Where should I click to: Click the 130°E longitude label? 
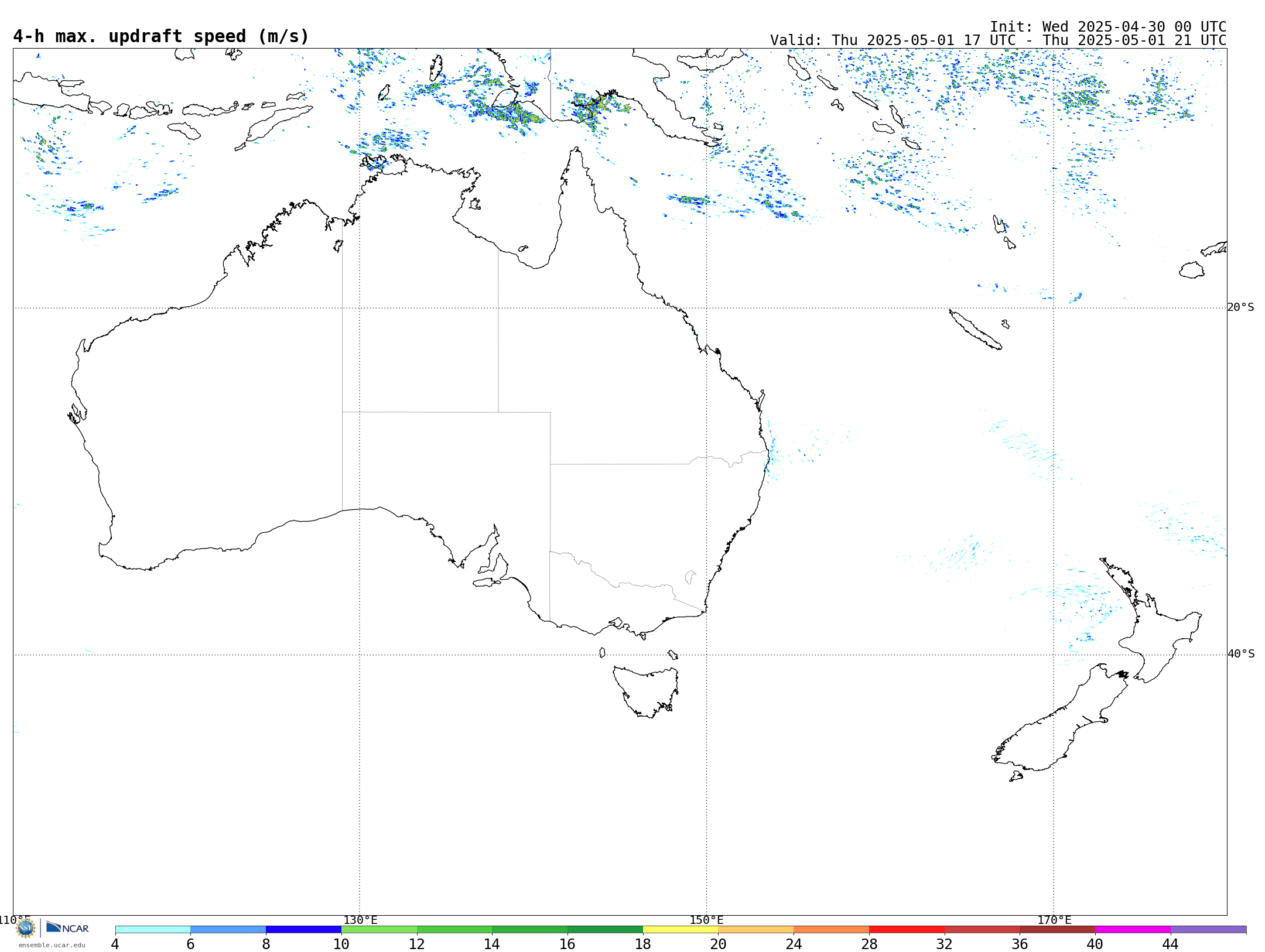[360, 920]
